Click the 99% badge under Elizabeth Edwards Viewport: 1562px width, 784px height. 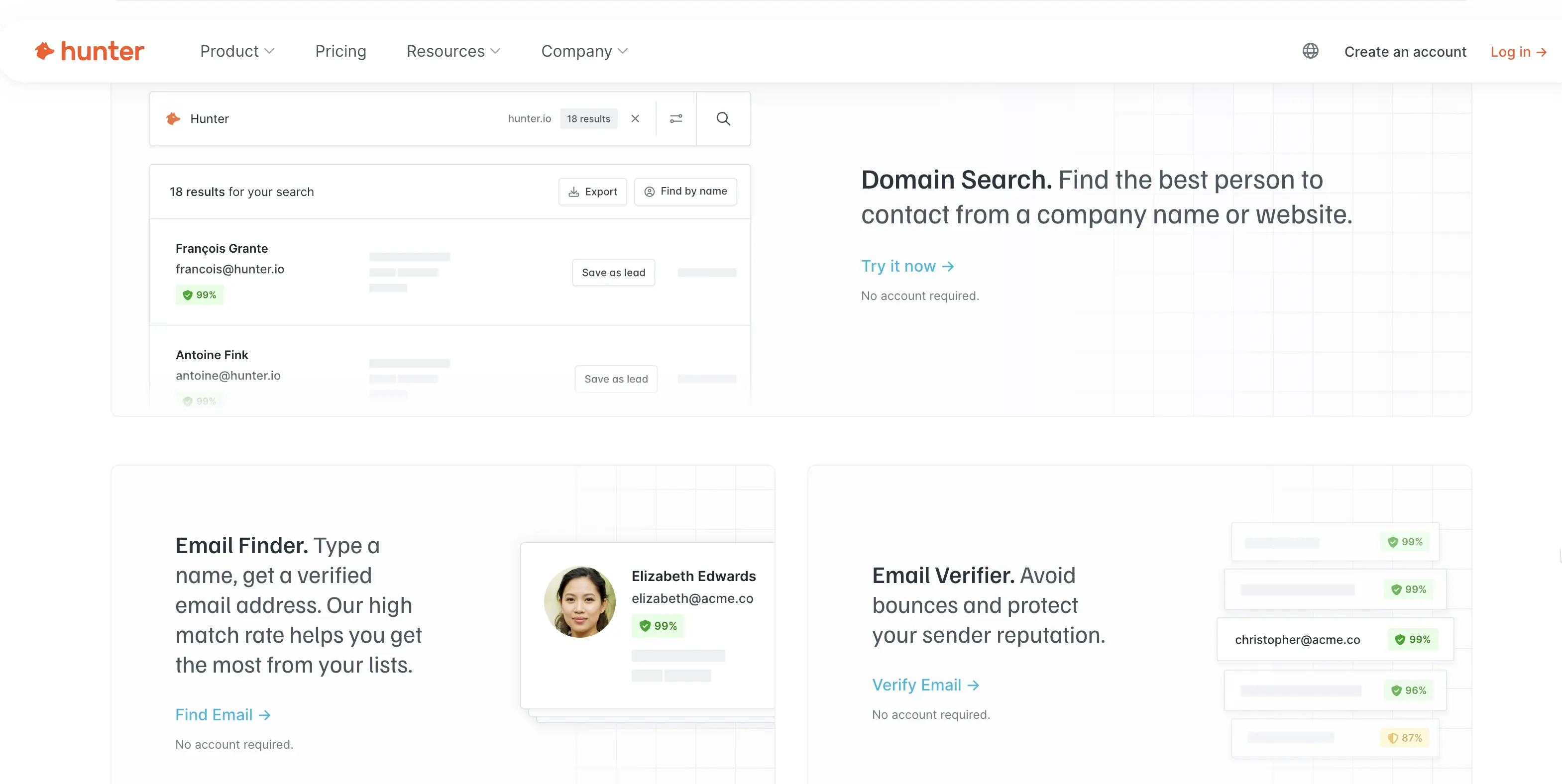click(x=658, y=626)
